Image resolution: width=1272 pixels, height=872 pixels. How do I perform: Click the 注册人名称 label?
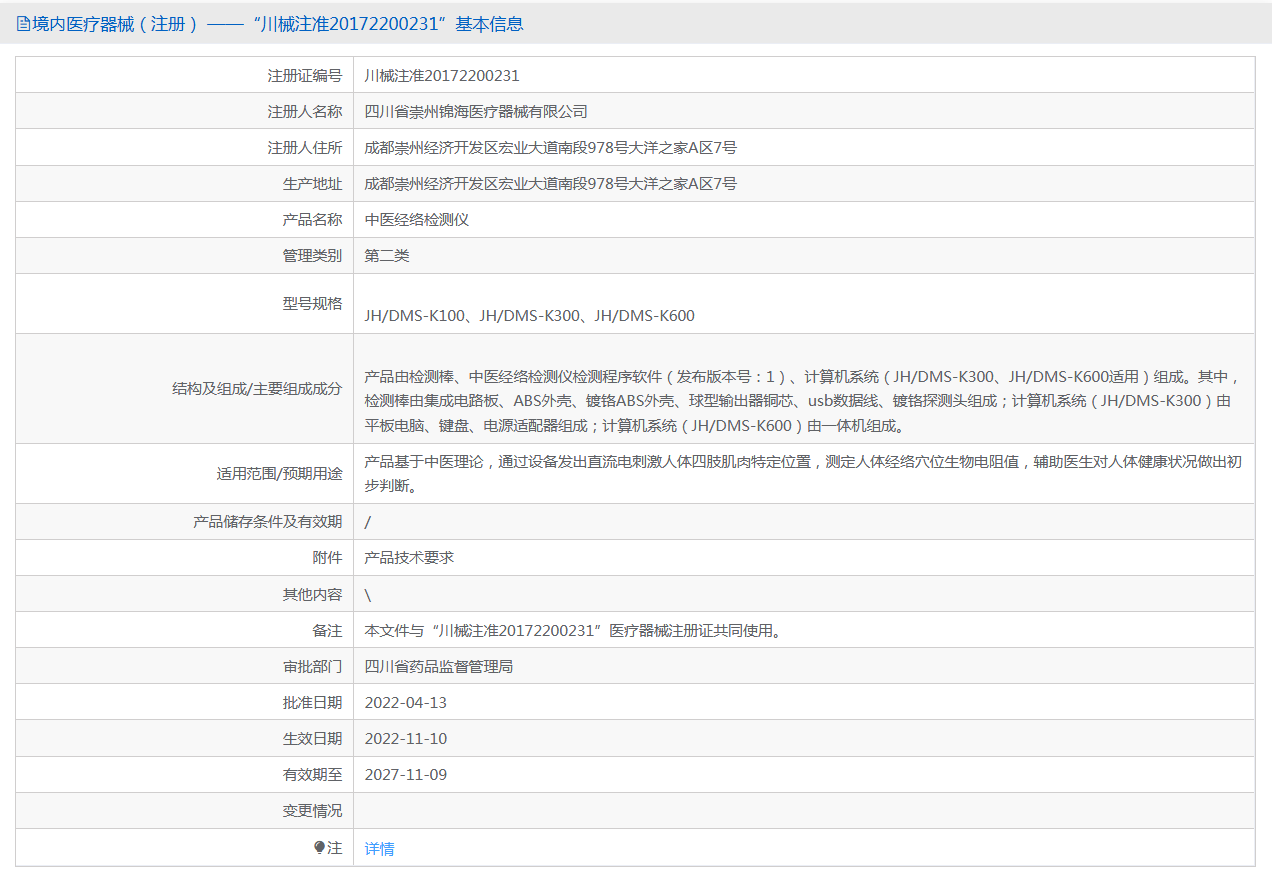pos(304,111)
